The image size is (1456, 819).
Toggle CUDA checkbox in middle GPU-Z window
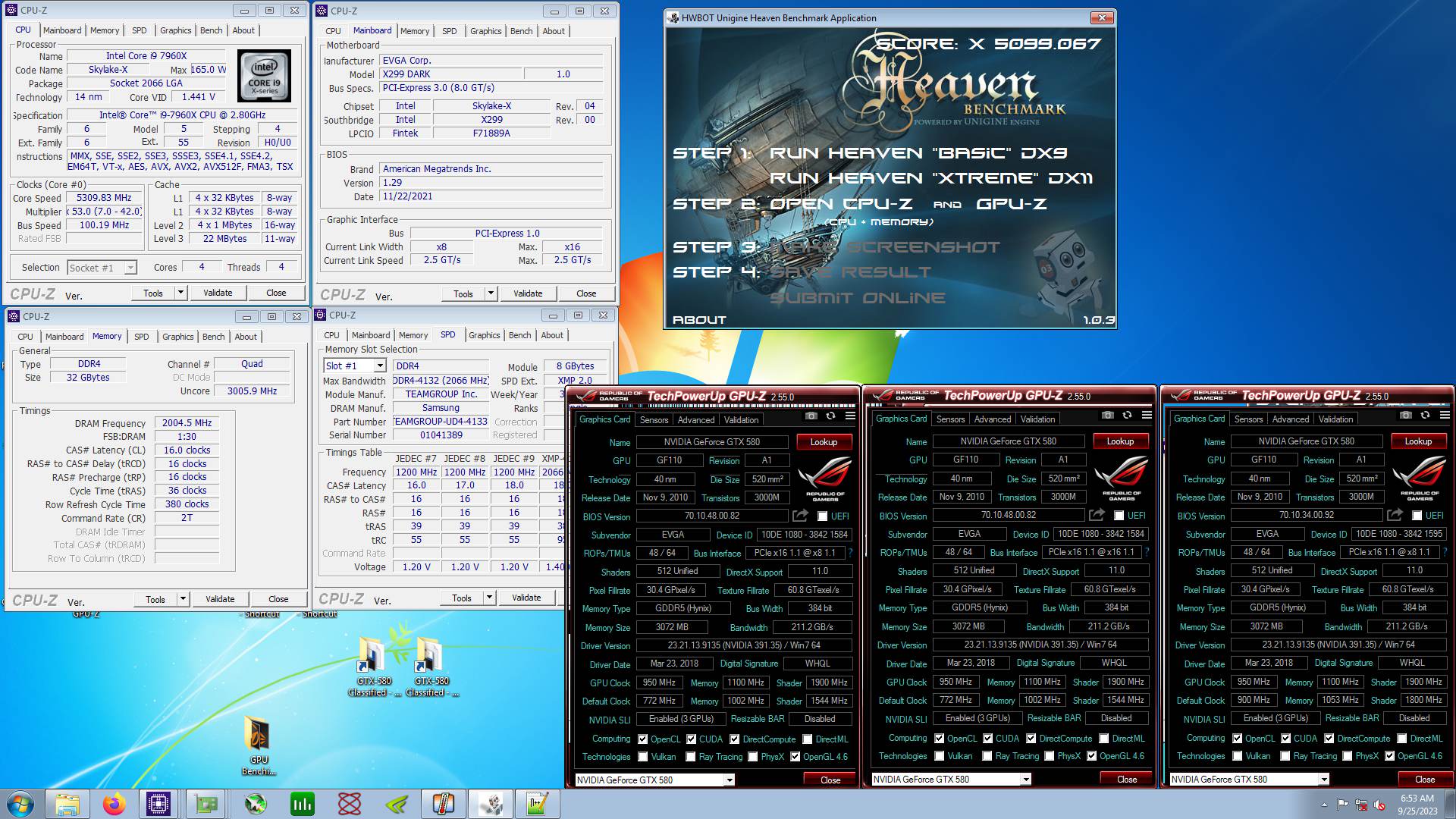tap(988, 739)
